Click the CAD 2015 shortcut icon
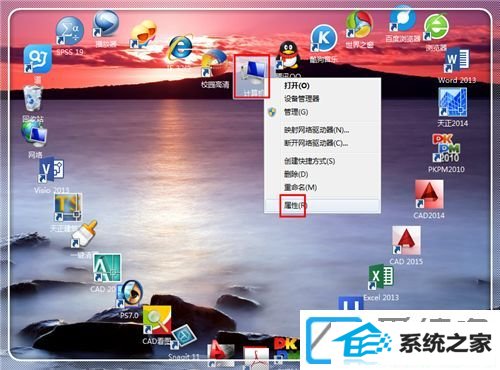Image resolution: width=500 pixels, height=370 pixels. click(x=406, y=246)
